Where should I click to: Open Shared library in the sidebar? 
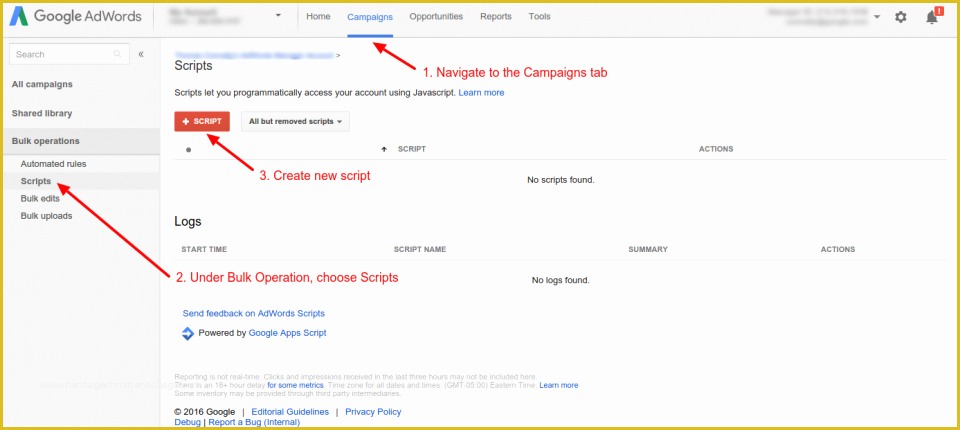point(42,113)
